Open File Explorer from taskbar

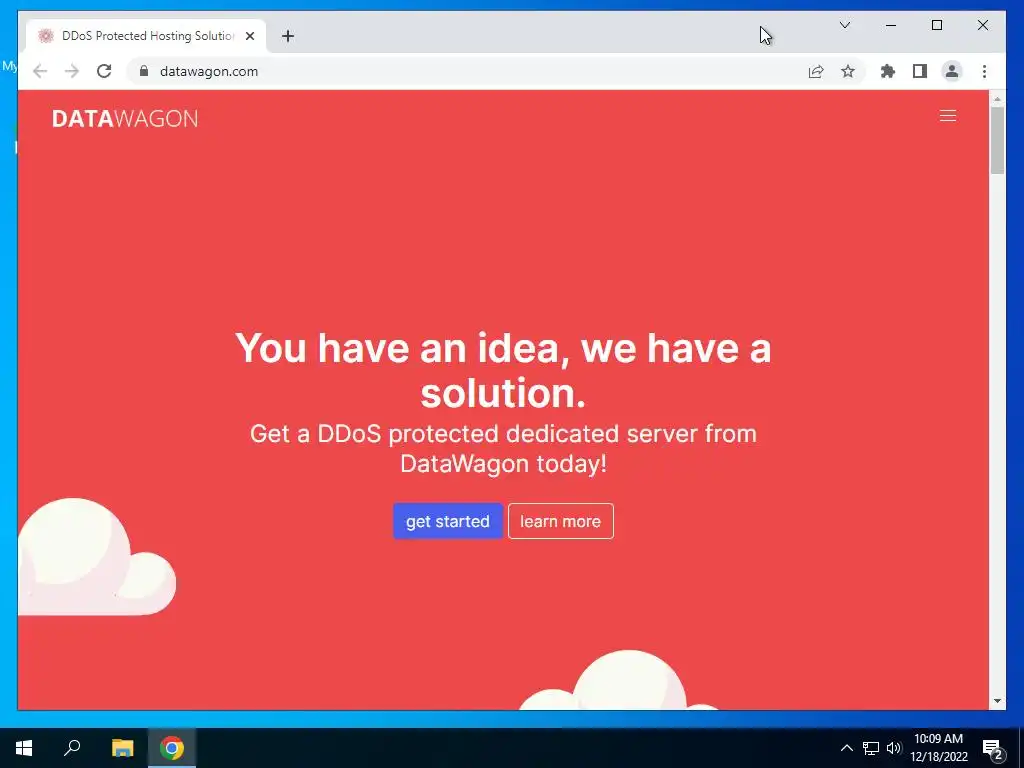[122, 748]
